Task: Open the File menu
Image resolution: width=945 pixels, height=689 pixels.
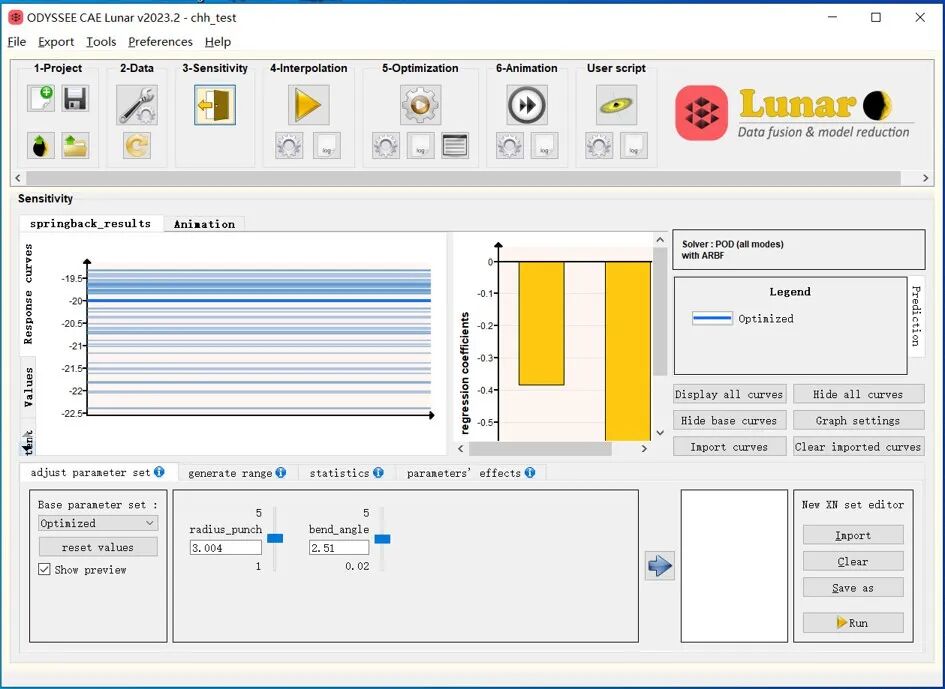Action: 17,42
